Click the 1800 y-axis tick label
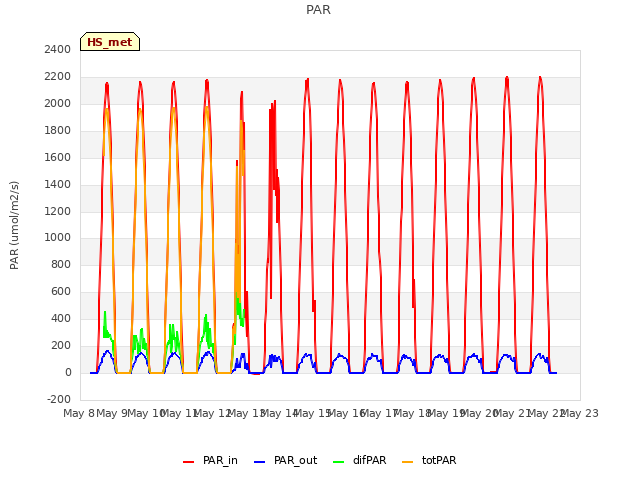The height and width of the screenshot is (480, 640). click(58, 130)
